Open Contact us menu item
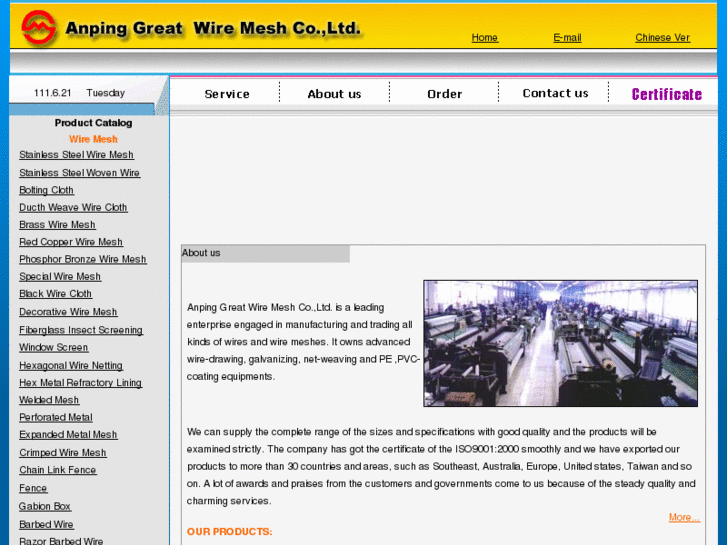 [x=555, y=93]
